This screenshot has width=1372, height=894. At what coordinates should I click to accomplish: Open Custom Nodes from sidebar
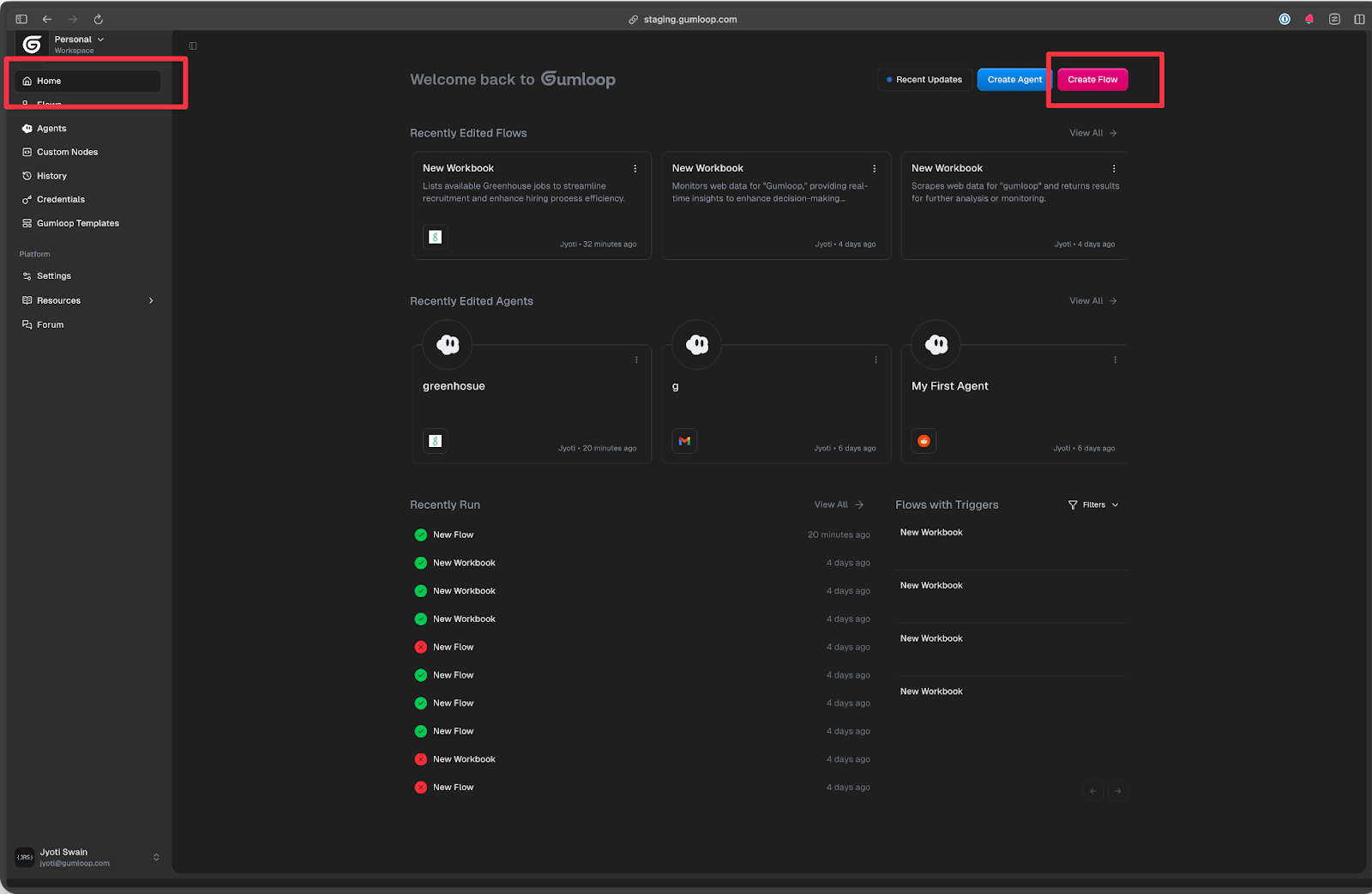[67, 152]
